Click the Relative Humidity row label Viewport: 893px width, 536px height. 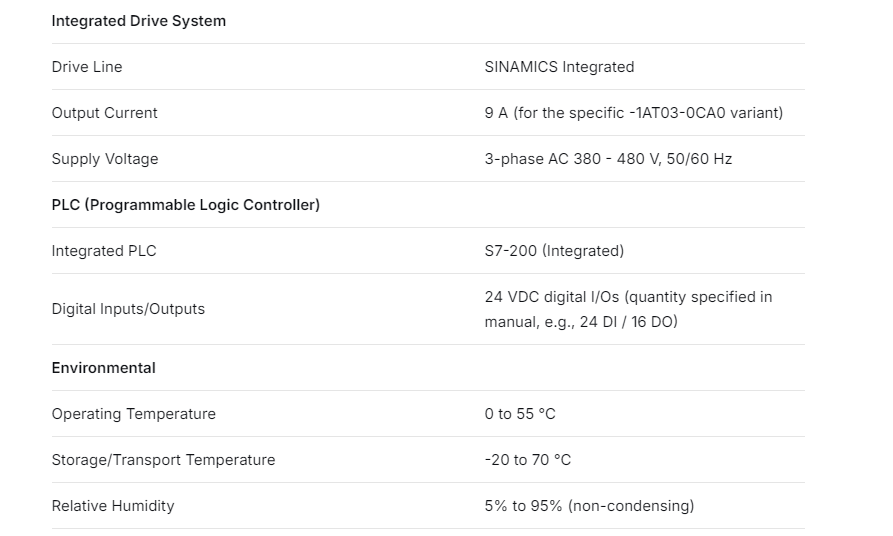coord(113,506)
